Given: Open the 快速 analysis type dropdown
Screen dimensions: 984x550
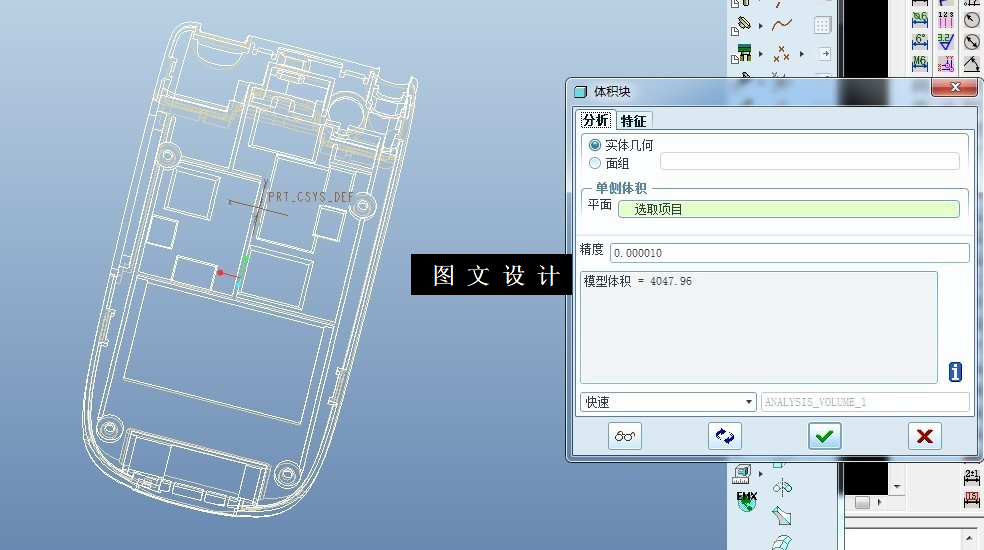Looking at the screenshot, I should (668, 402).
